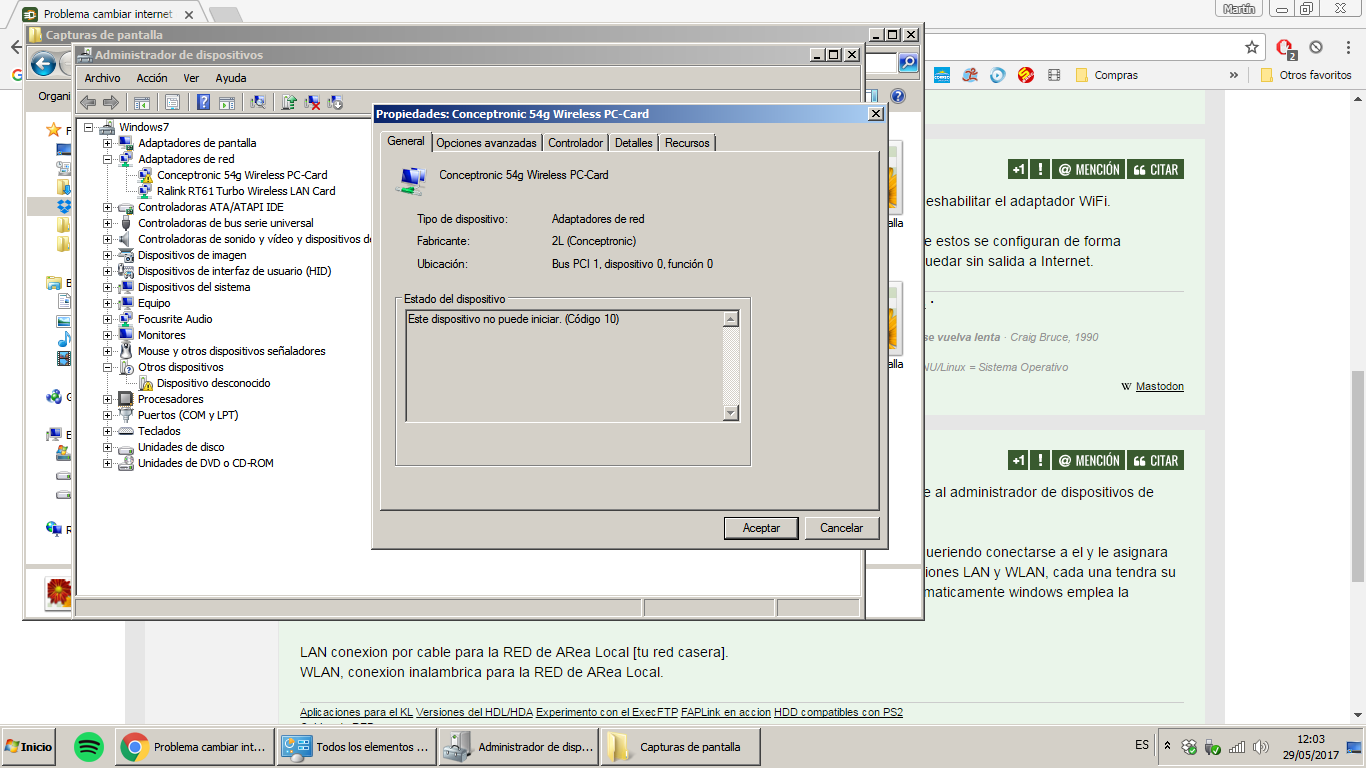This screenshot has width=1366, height=768.
Task: Open the blue play-circle bookmark icon
Action: pyautogui.click(x=998, y=75)
